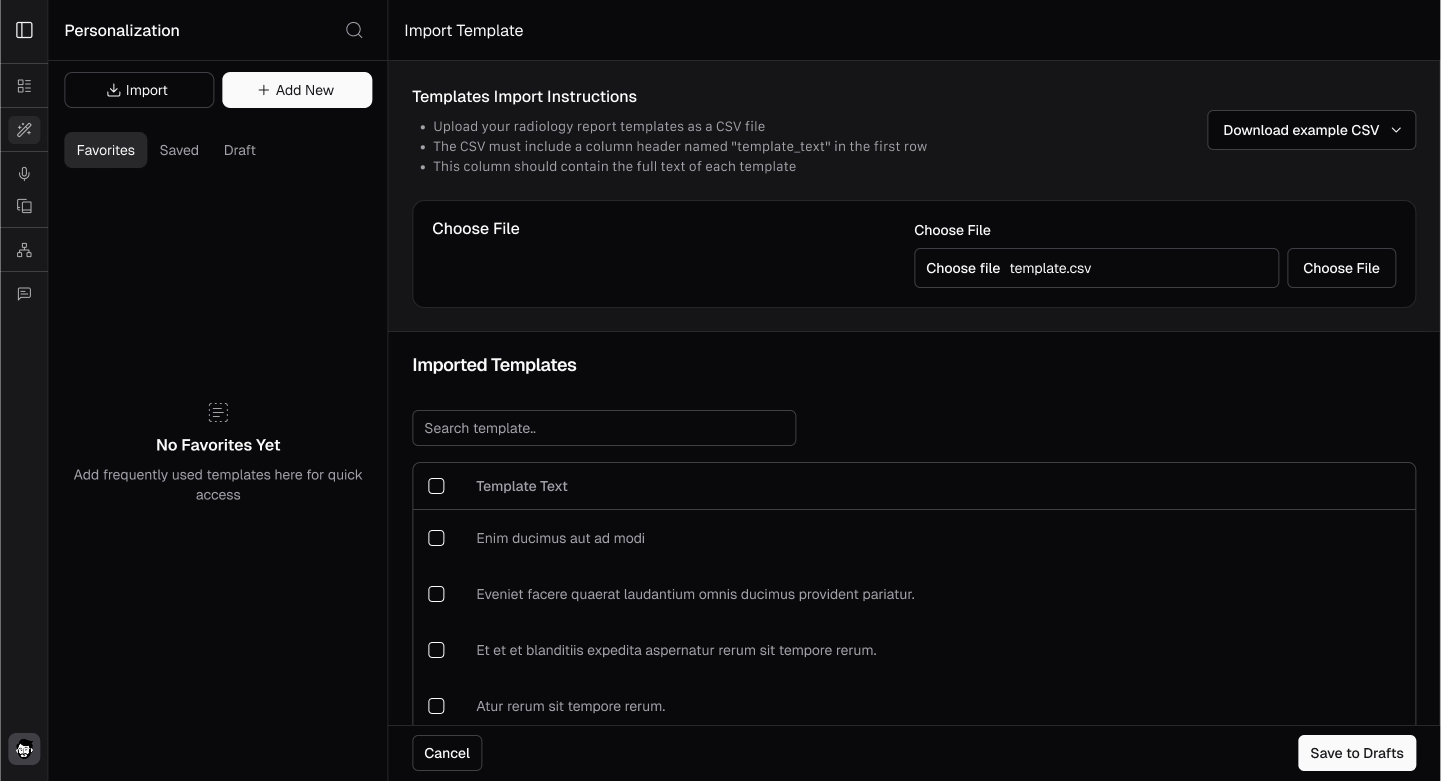Viewport: 1441px width, 781px height.
Task: Click the template.csv file input
Action: tap(1096, 268)
